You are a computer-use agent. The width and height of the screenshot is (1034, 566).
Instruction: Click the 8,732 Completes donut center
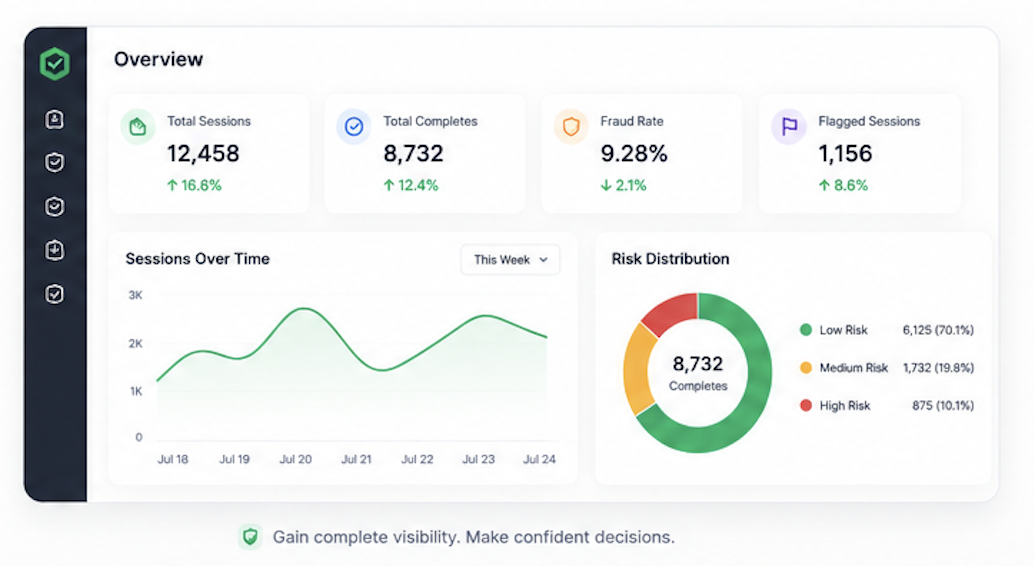[x=698, y=373]
